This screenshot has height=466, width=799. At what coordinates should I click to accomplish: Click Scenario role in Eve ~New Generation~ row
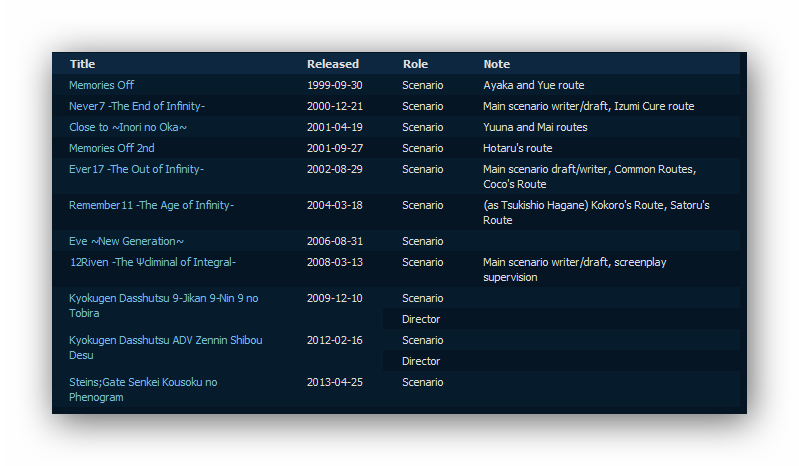coord(422,241)
